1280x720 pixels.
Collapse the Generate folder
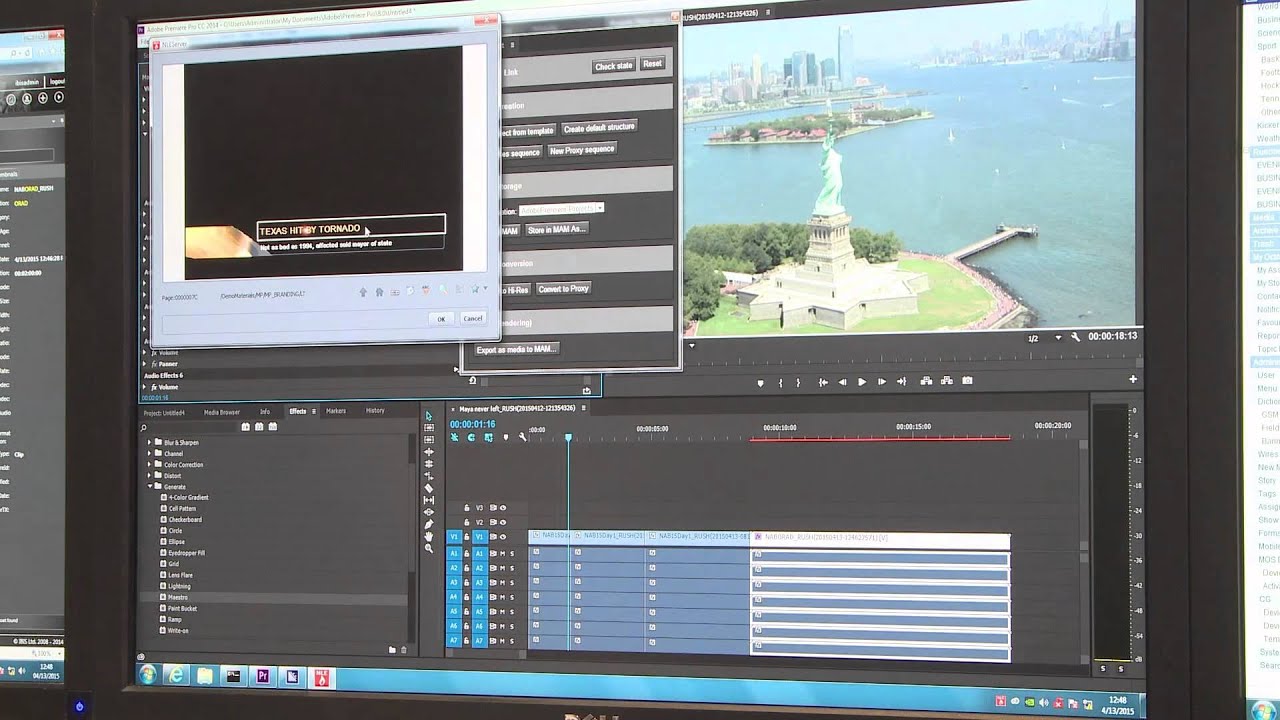tap(149, 487)
